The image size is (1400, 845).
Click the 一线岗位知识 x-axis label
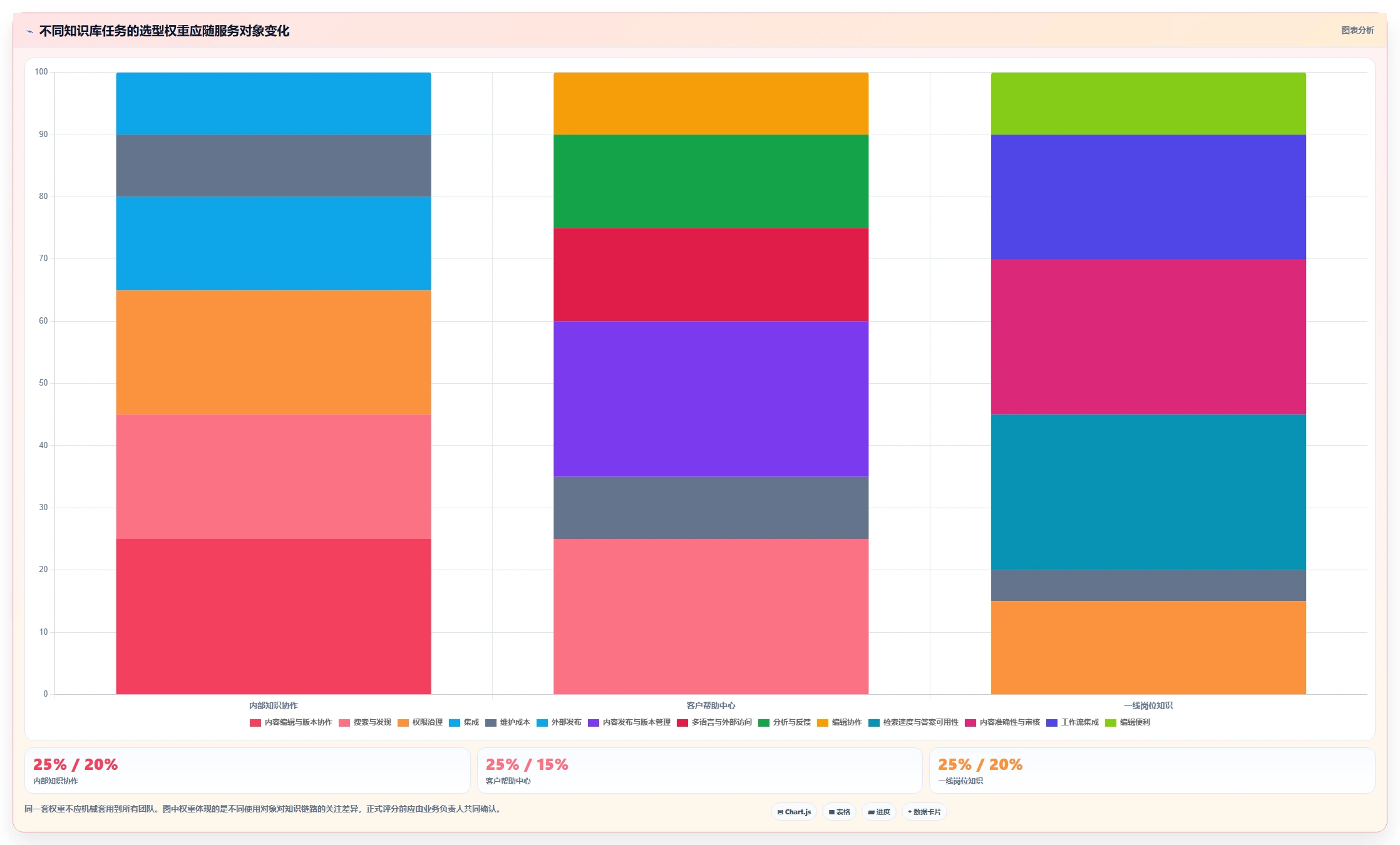1148,705
